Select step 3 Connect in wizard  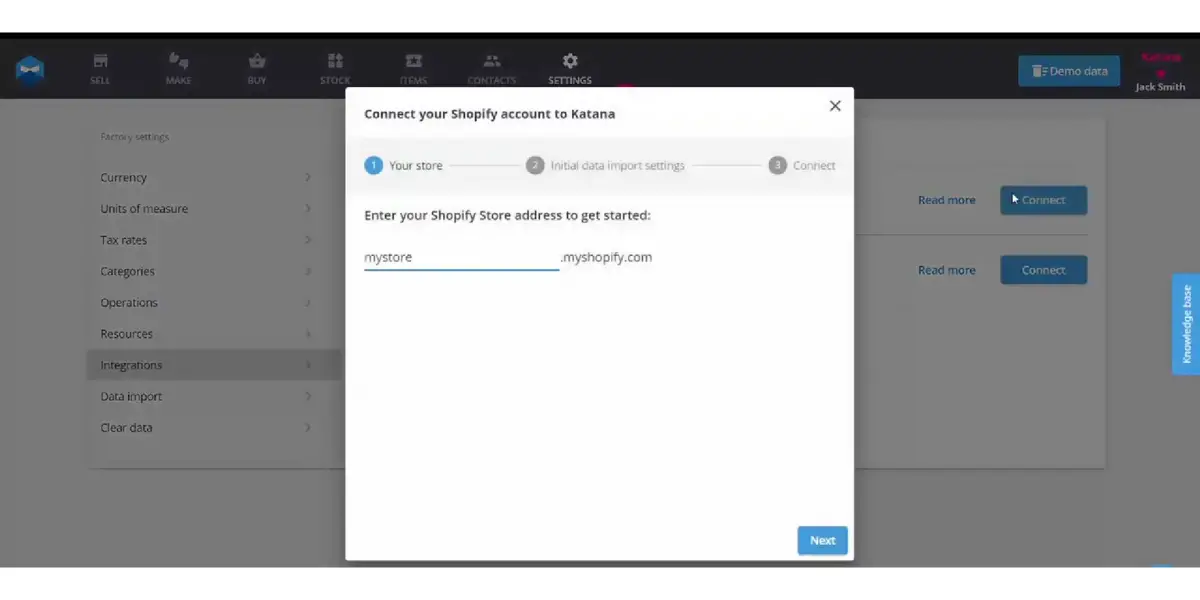(802, 166)
